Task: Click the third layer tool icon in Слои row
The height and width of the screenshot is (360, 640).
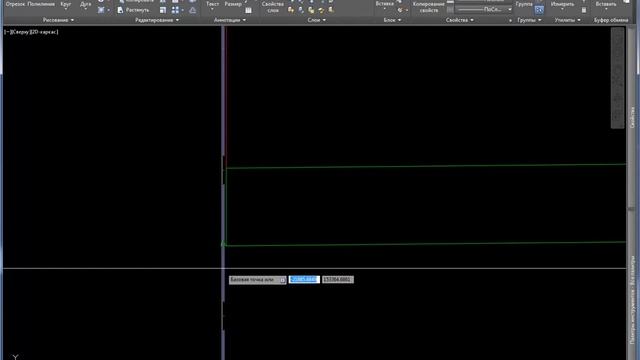Action: tap(311, 10)
